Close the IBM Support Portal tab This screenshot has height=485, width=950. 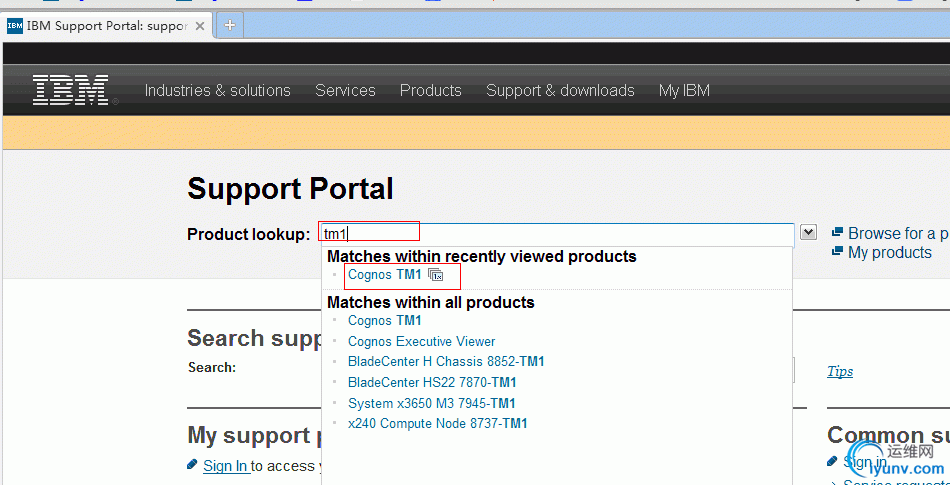[200, 25]
